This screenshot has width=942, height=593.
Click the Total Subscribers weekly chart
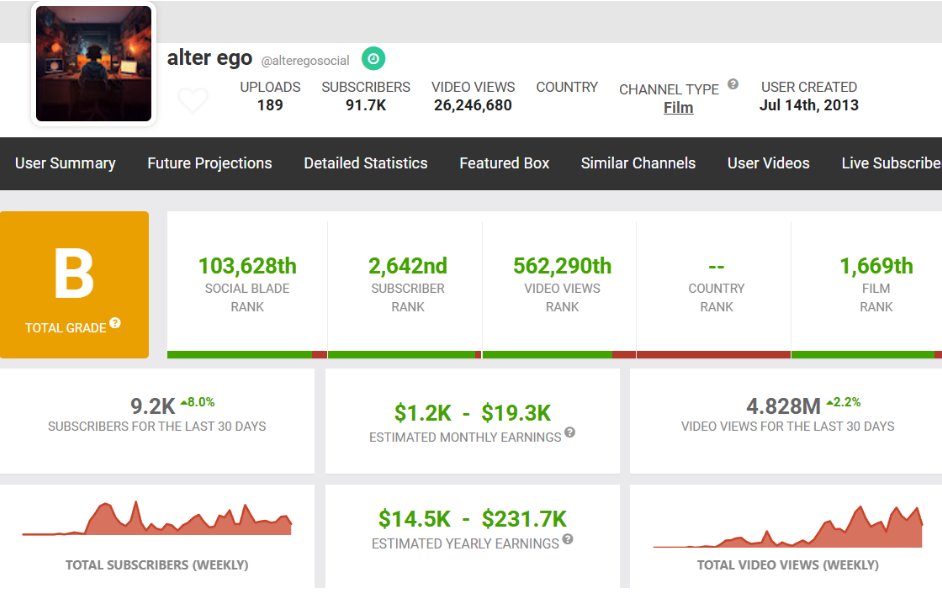tap(157, 518)
